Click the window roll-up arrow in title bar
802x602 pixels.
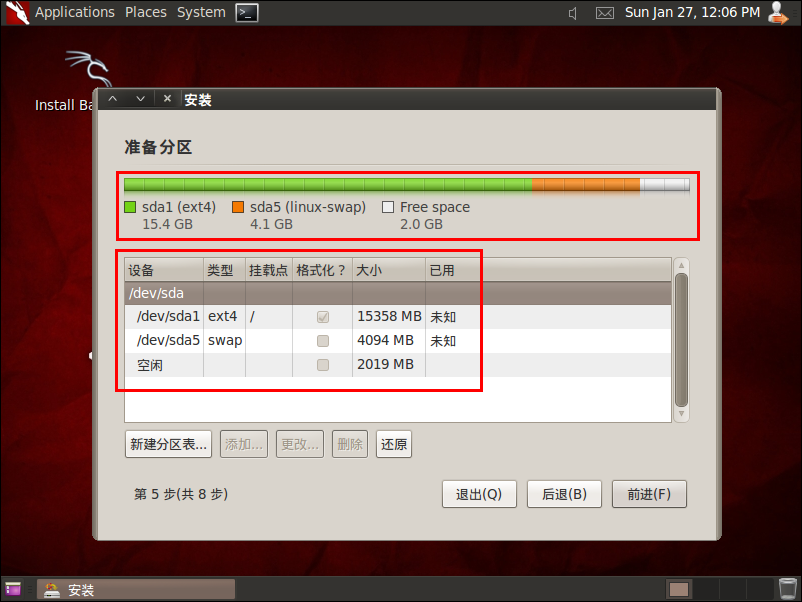click(x=113, y=99)
